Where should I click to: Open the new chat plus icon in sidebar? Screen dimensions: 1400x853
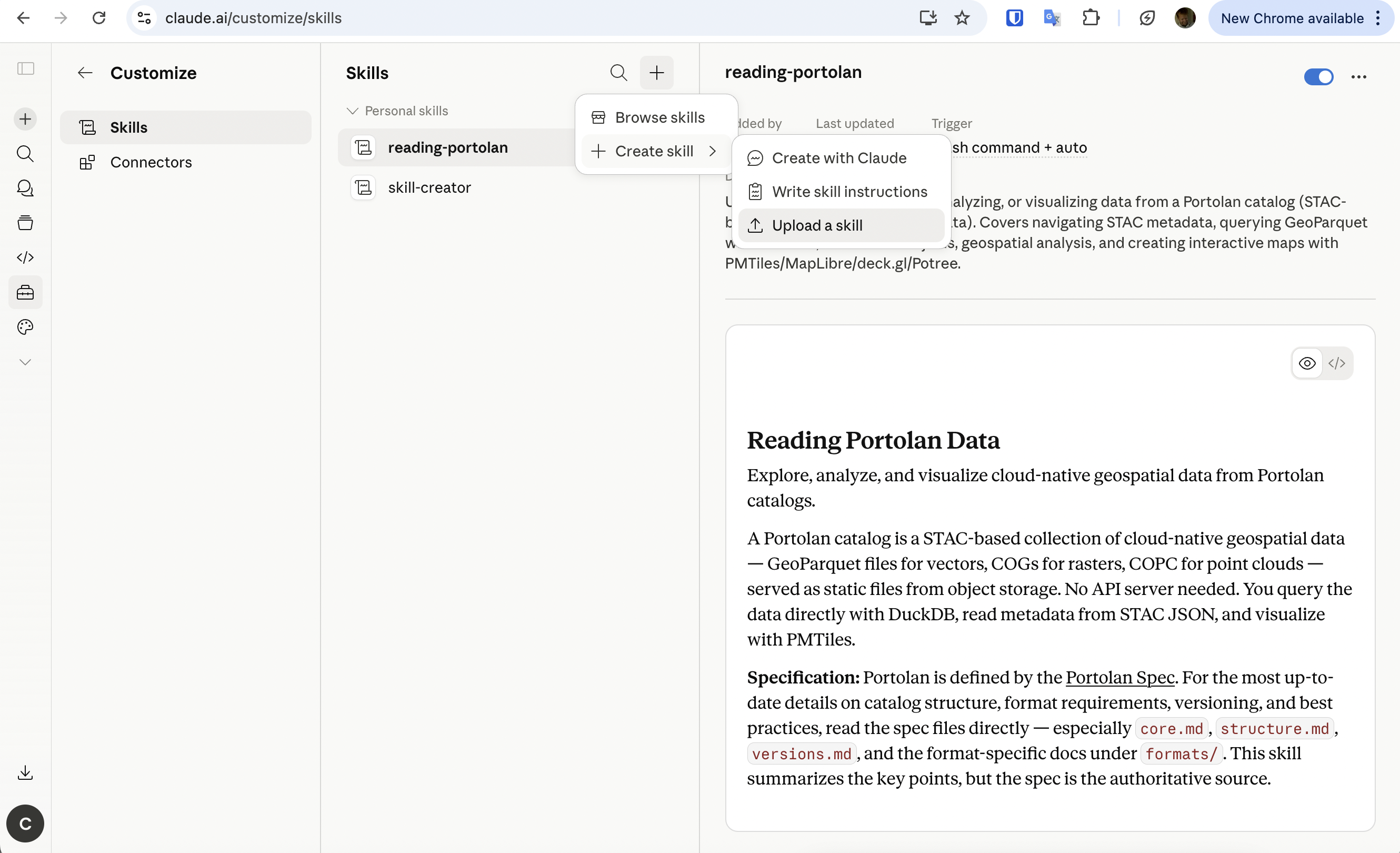tap(25, 119)
